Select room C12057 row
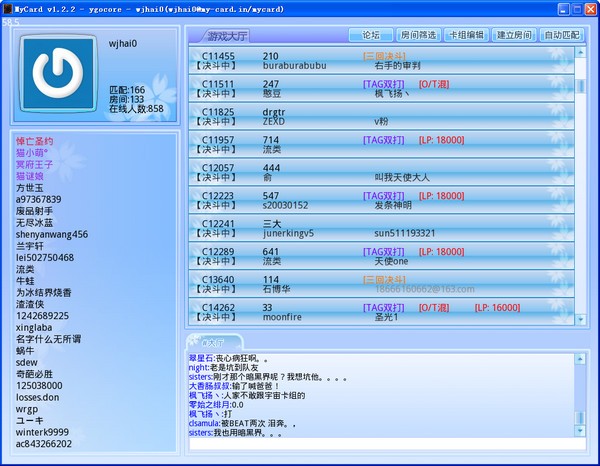Image resolution: width=600 pixels, height=466 pixels. pyautogui.click(x=382, y=173)
